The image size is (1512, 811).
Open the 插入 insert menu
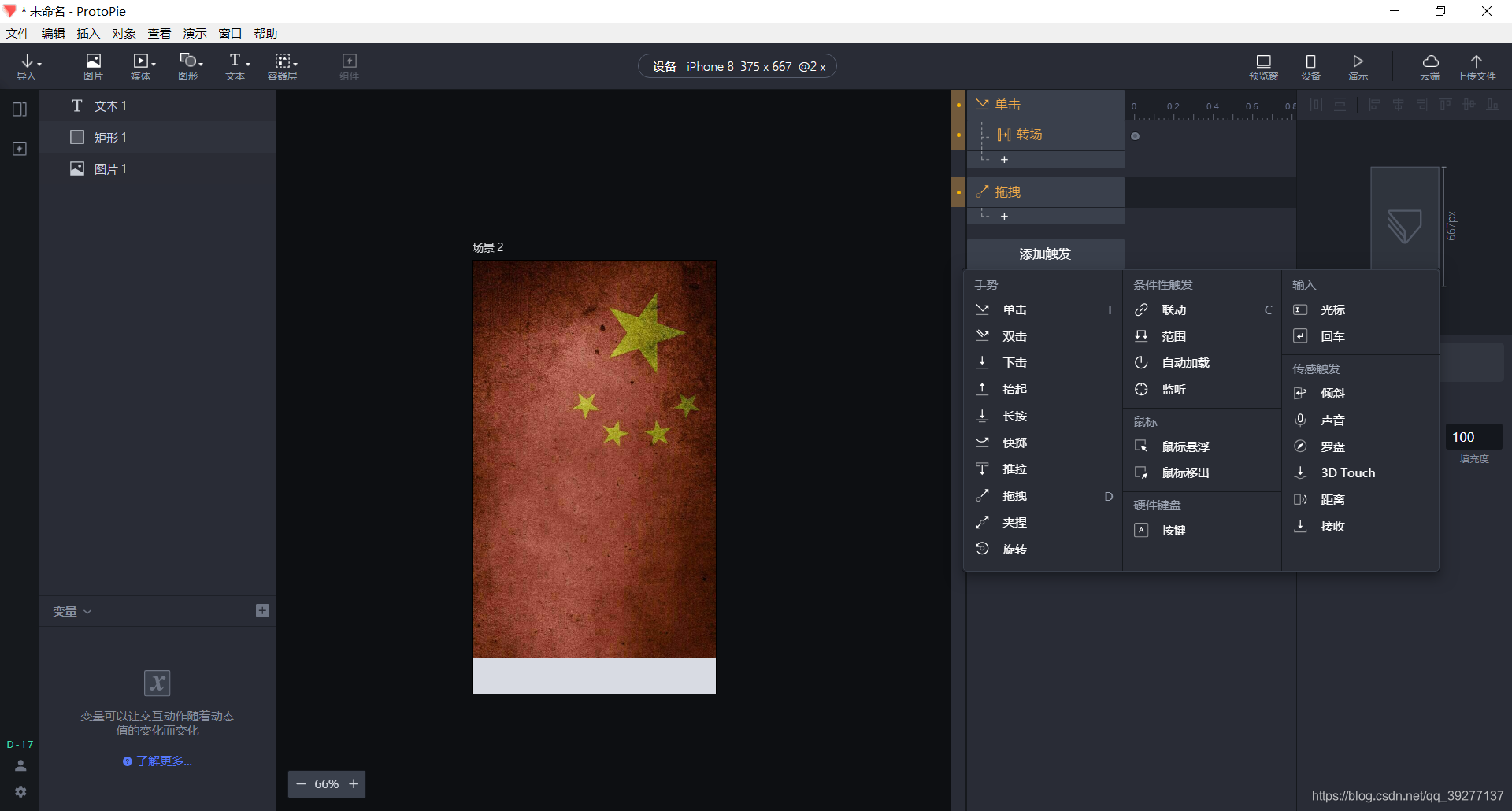click(88, 33)
